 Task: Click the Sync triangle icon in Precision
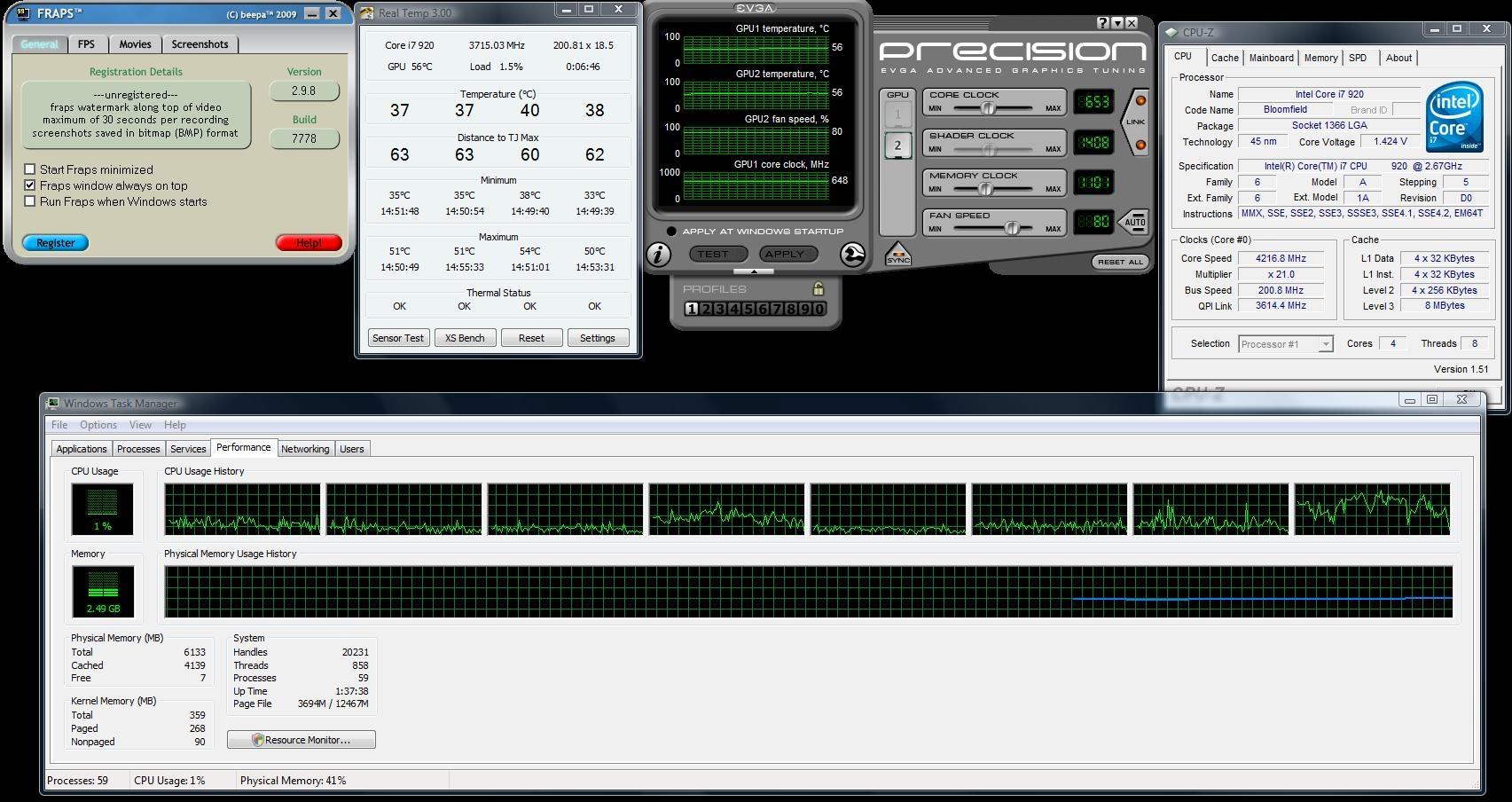[897, 256]
